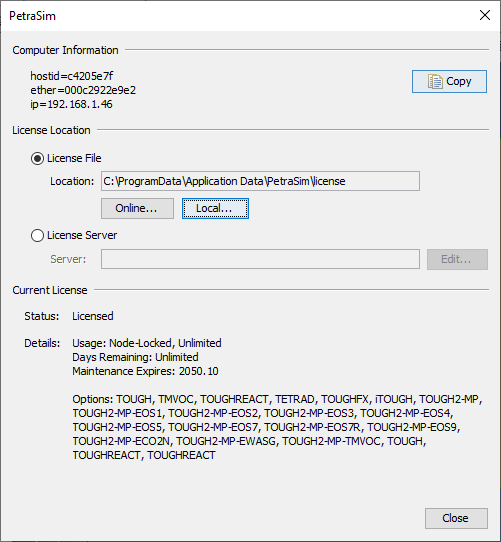
Task: Click the ip=192.168.1.46 text
Action: point(71,104)
